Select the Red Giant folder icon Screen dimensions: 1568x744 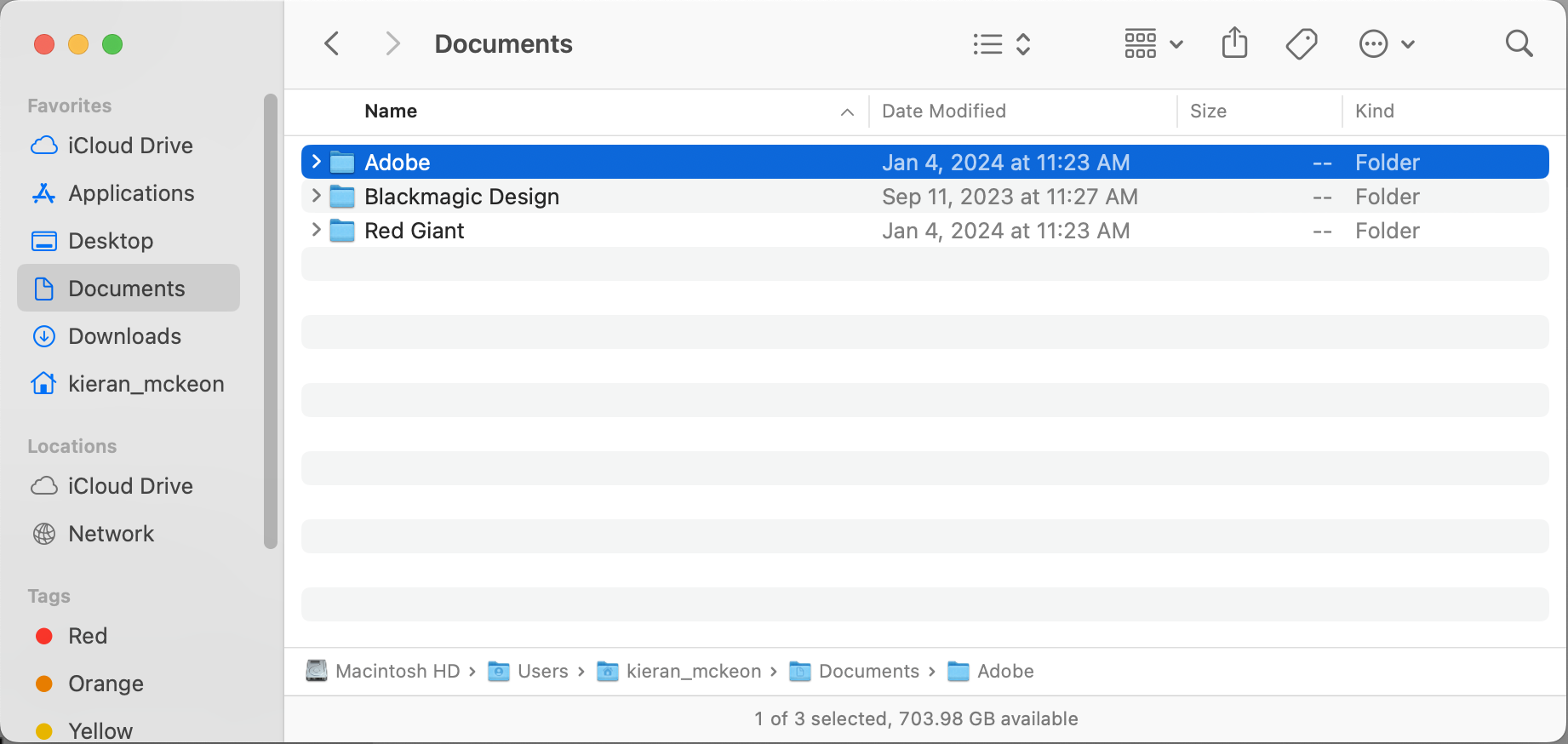click(342, 231)
